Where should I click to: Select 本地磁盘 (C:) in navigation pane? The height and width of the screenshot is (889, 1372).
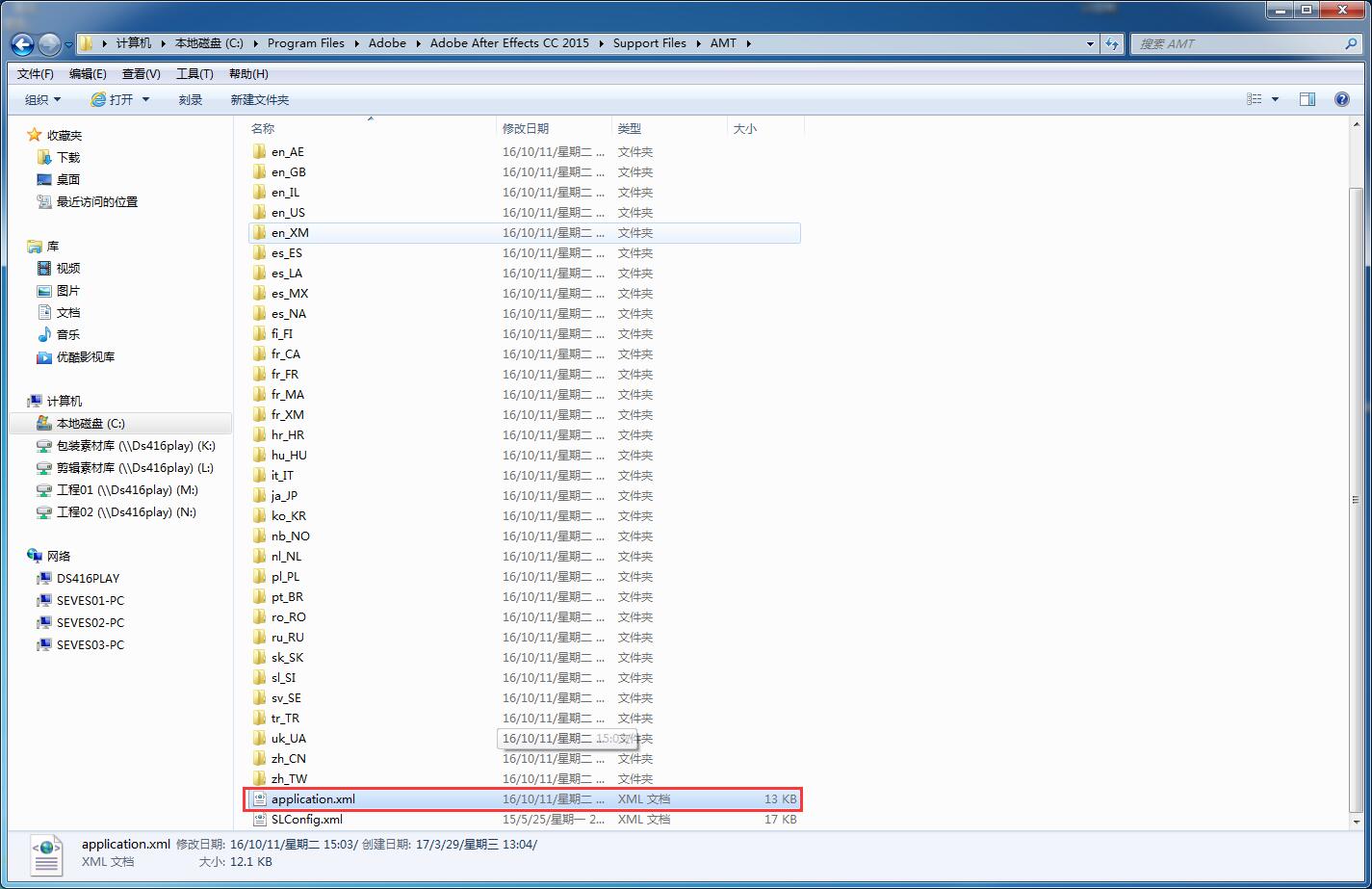point(121,423)
